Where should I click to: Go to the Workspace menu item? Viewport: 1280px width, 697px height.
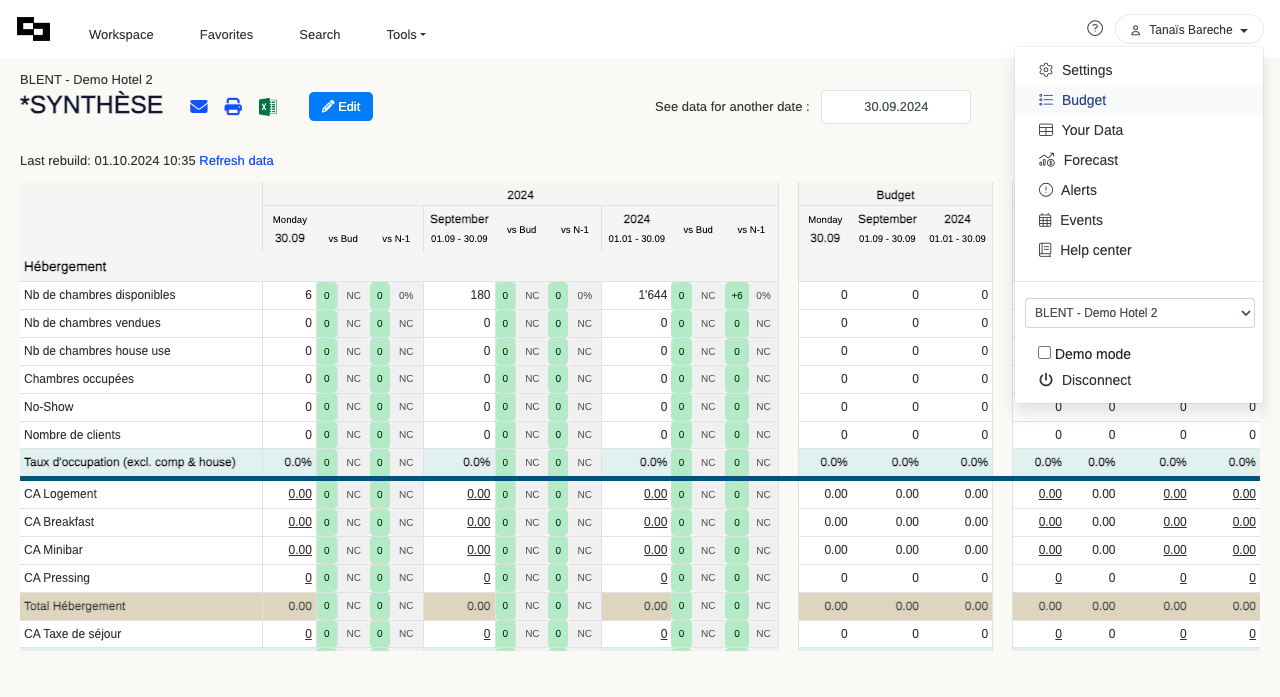pos(121,35)
